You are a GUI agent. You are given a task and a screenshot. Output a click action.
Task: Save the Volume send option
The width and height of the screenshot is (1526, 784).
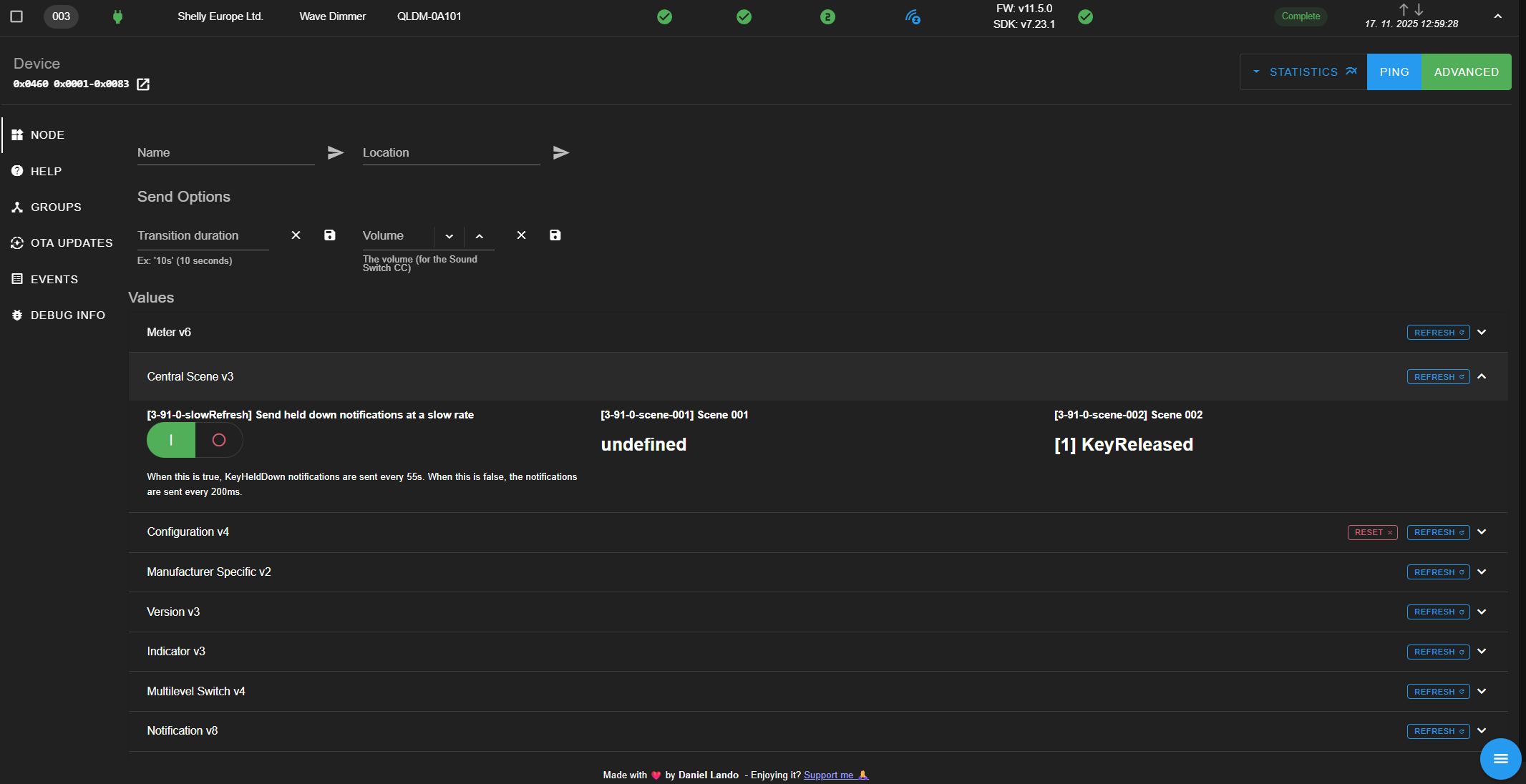pyautogui.click(x=555, y=235)
